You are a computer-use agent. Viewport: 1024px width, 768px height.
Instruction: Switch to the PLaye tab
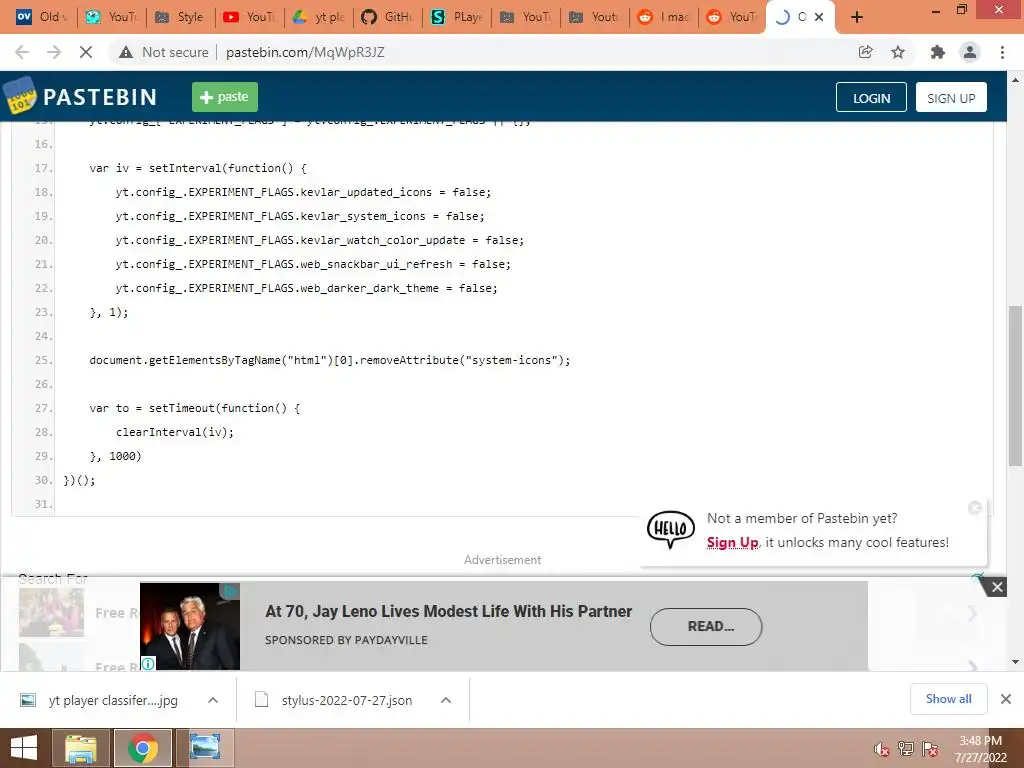click(457, 17)
